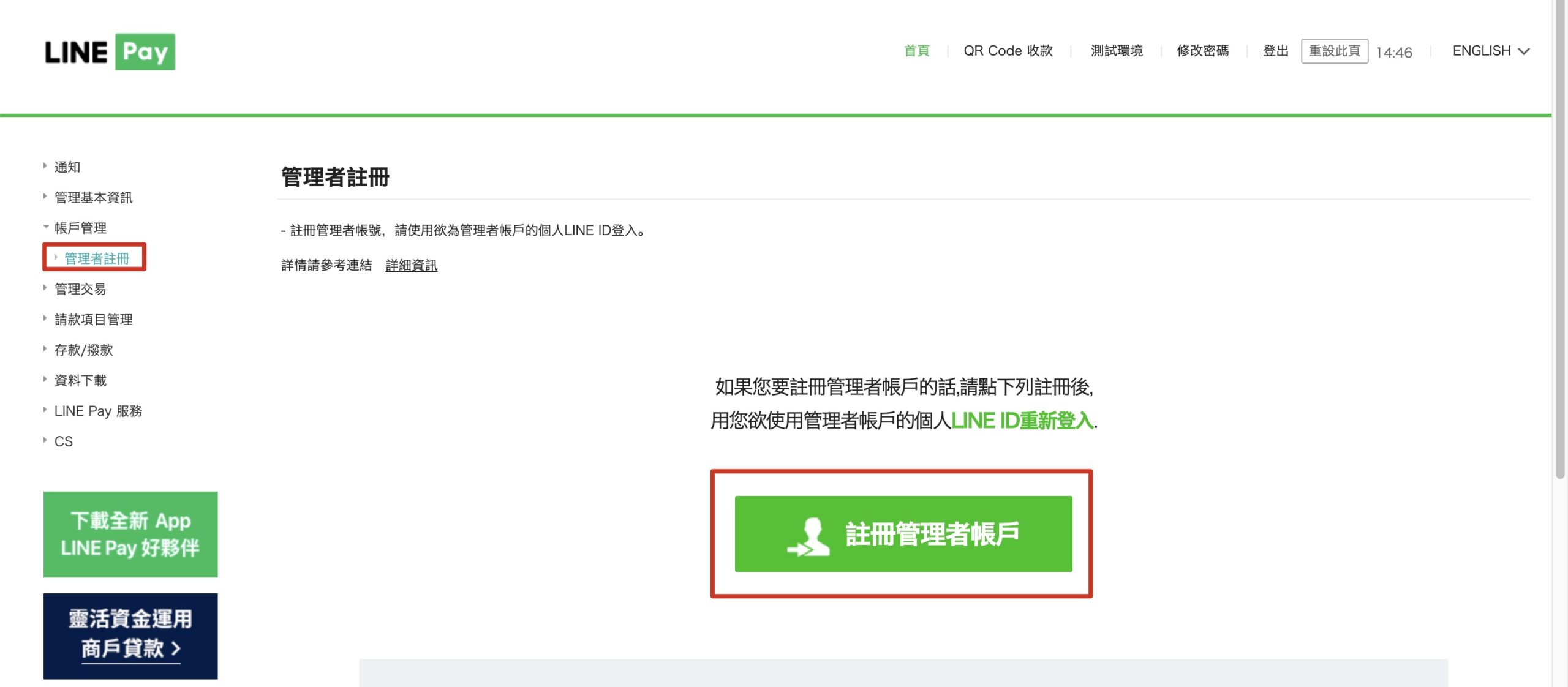
Task: Click the 註冊管理者帳戶 green button
Action: coord(903,534)
